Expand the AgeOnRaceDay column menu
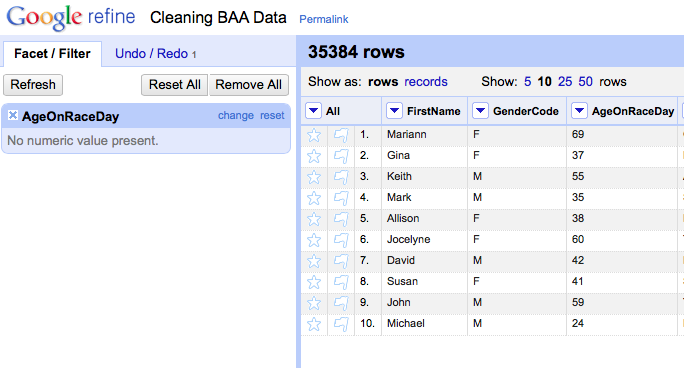The height and width of the screenshot is (368, 684). click(579, 111)
